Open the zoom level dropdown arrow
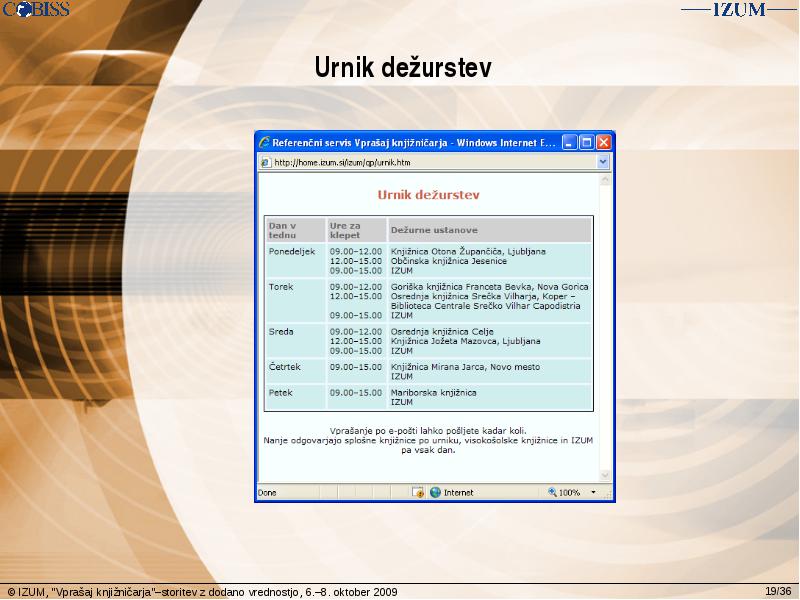The width and height of the screenshot is (800, 600). click(593, 492)
